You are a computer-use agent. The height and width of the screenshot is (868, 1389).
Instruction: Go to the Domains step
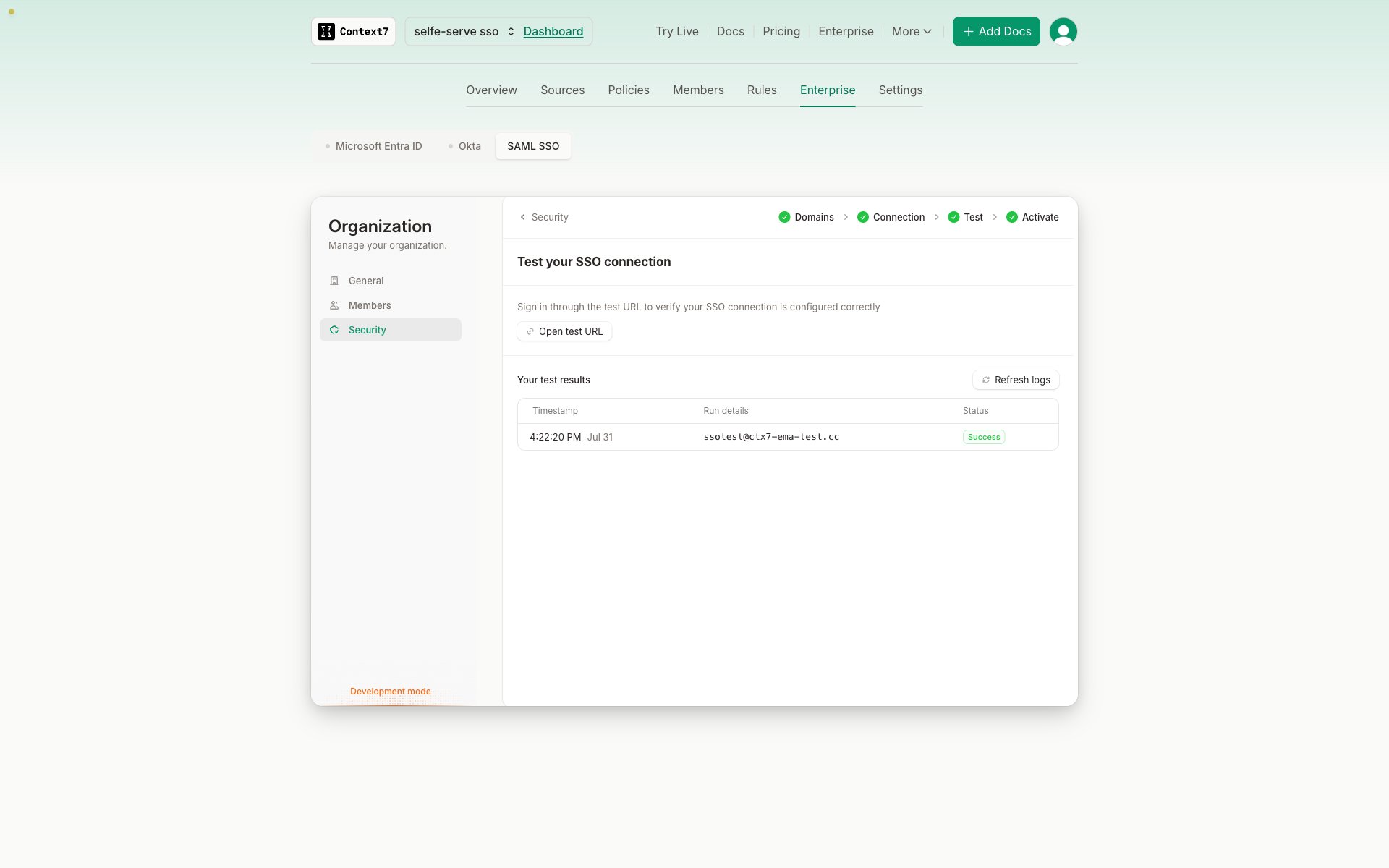[x=807, y=217]
